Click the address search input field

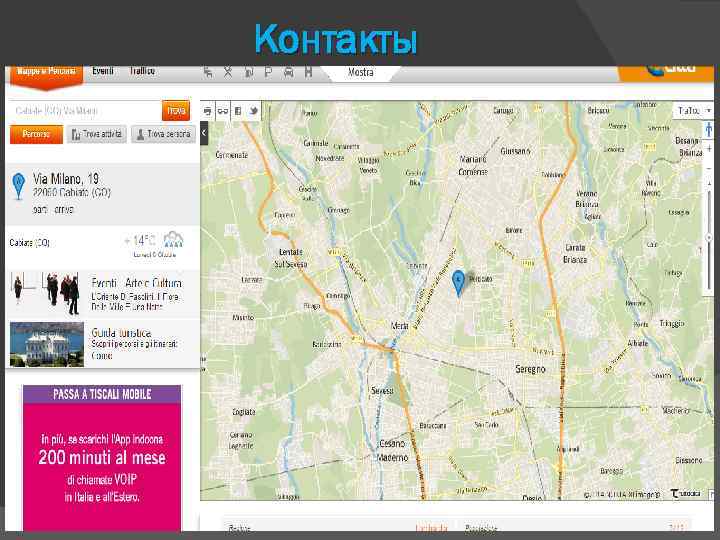click(x=86, y=111)
